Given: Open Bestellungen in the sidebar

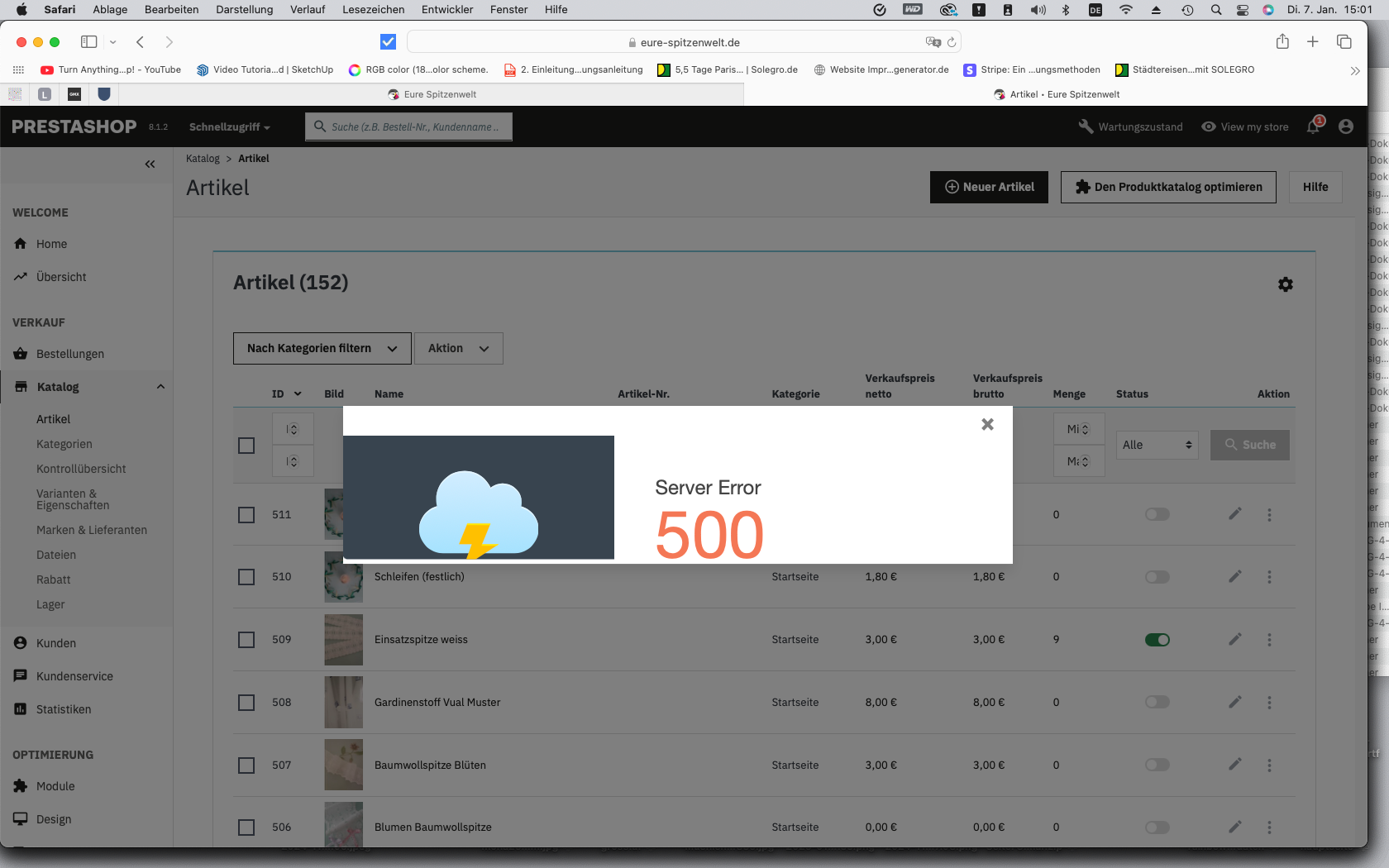Looking at the screenshot, I should pos(70,354).
